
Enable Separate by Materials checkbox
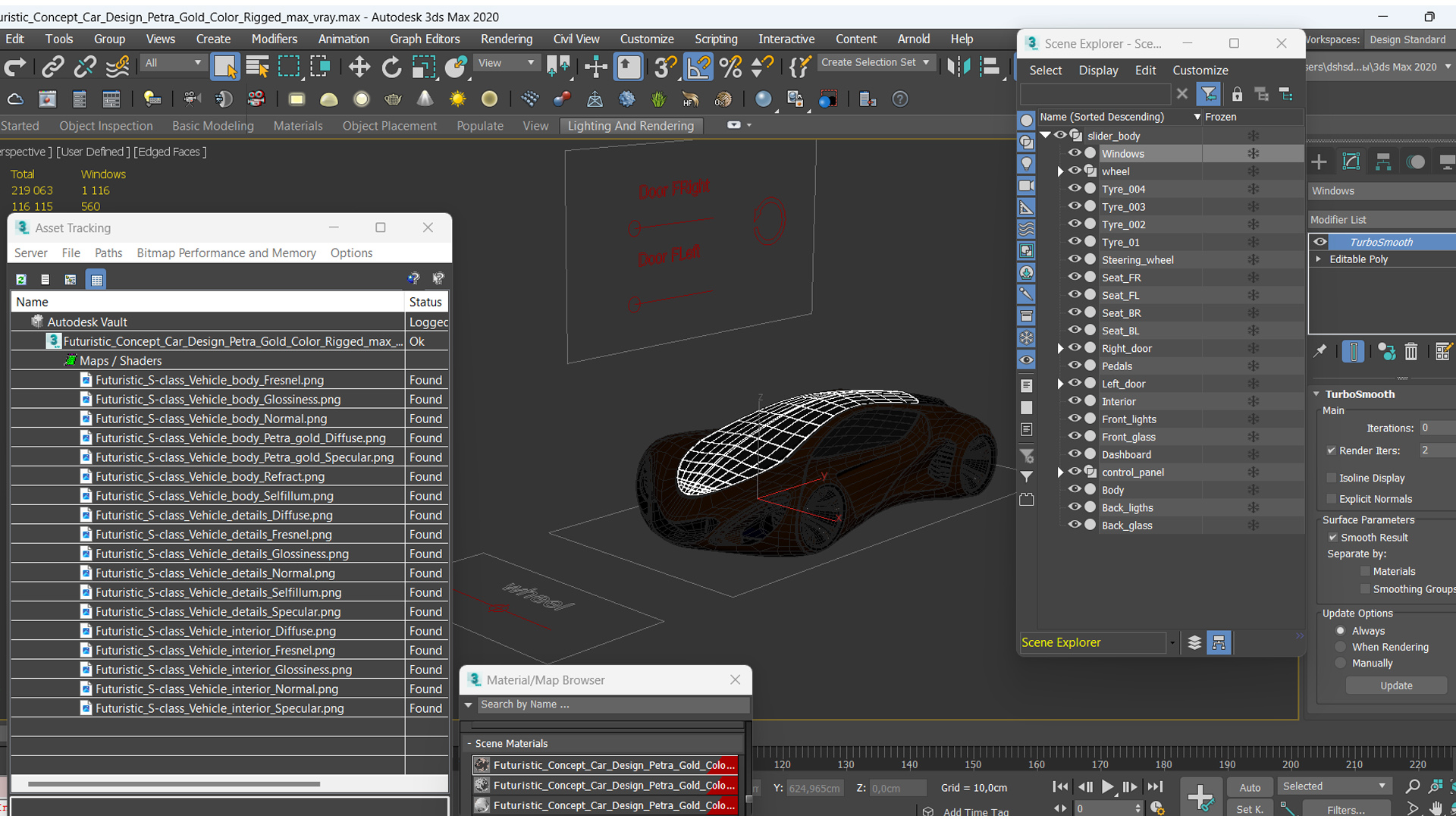1366,572
